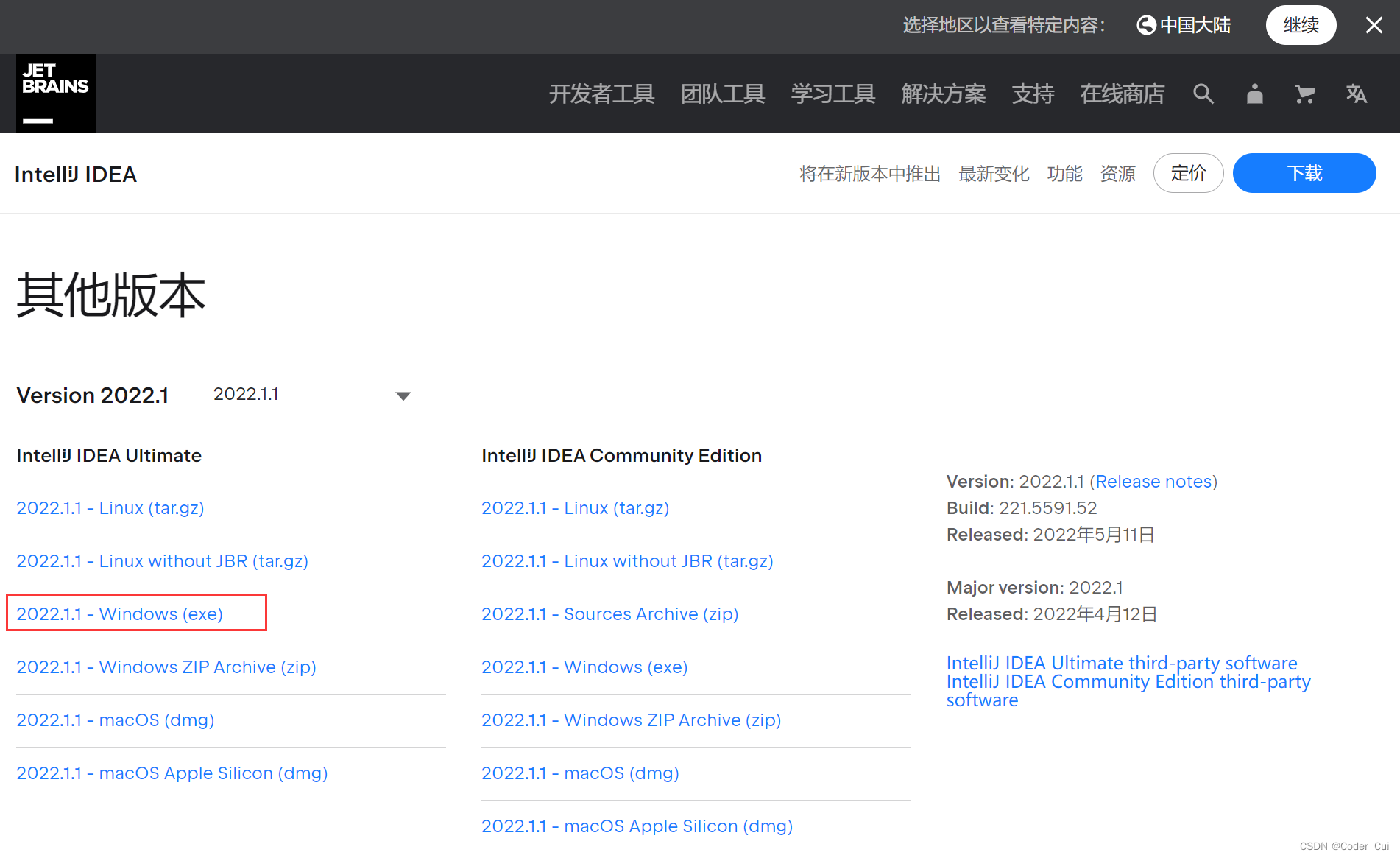Open the site search magnifier icon
This screenshot has height=858, width=1400.
tap(1203, 94)
